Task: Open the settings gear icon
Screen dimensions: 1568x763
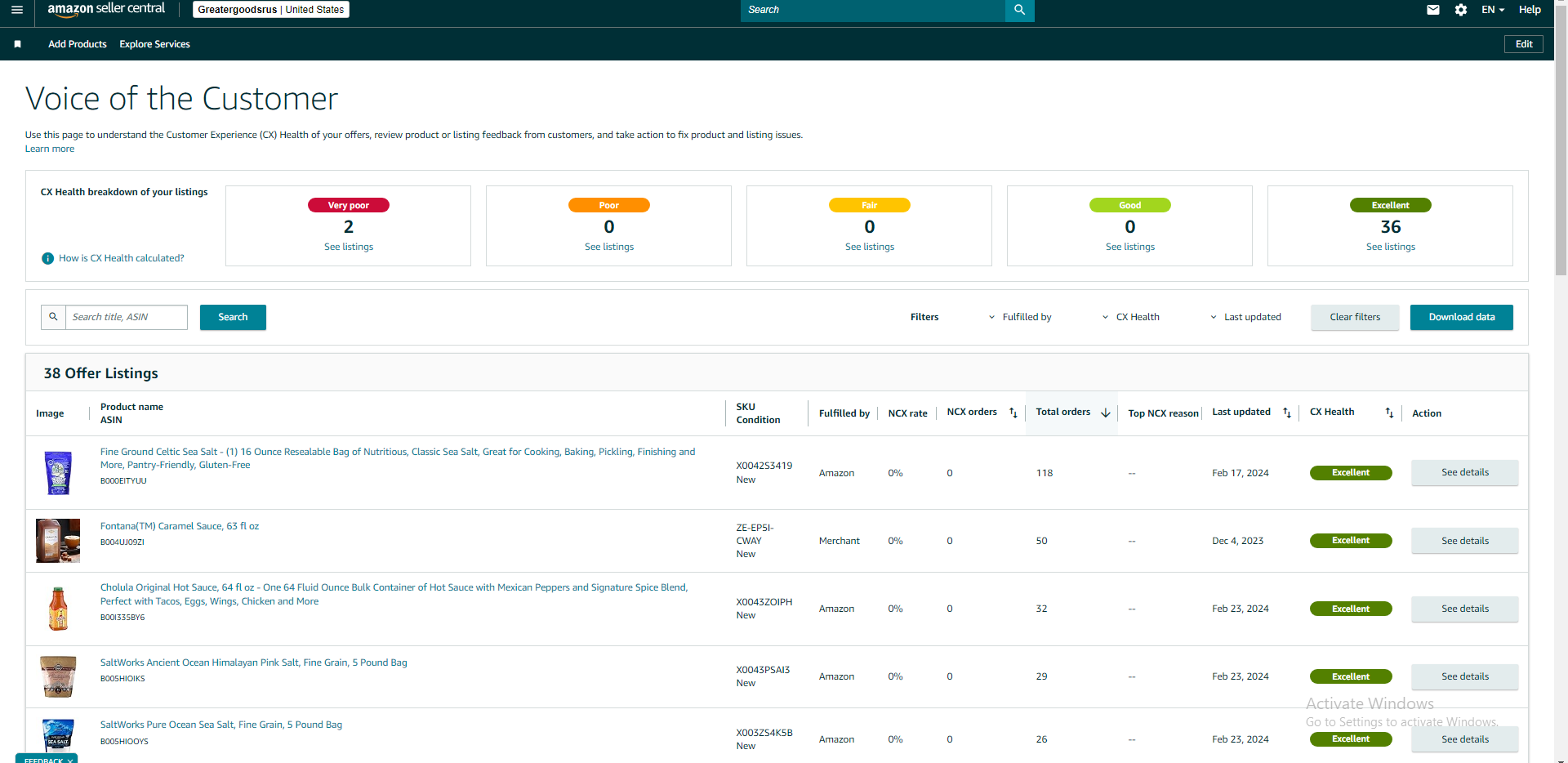Action: [1461, 10]
